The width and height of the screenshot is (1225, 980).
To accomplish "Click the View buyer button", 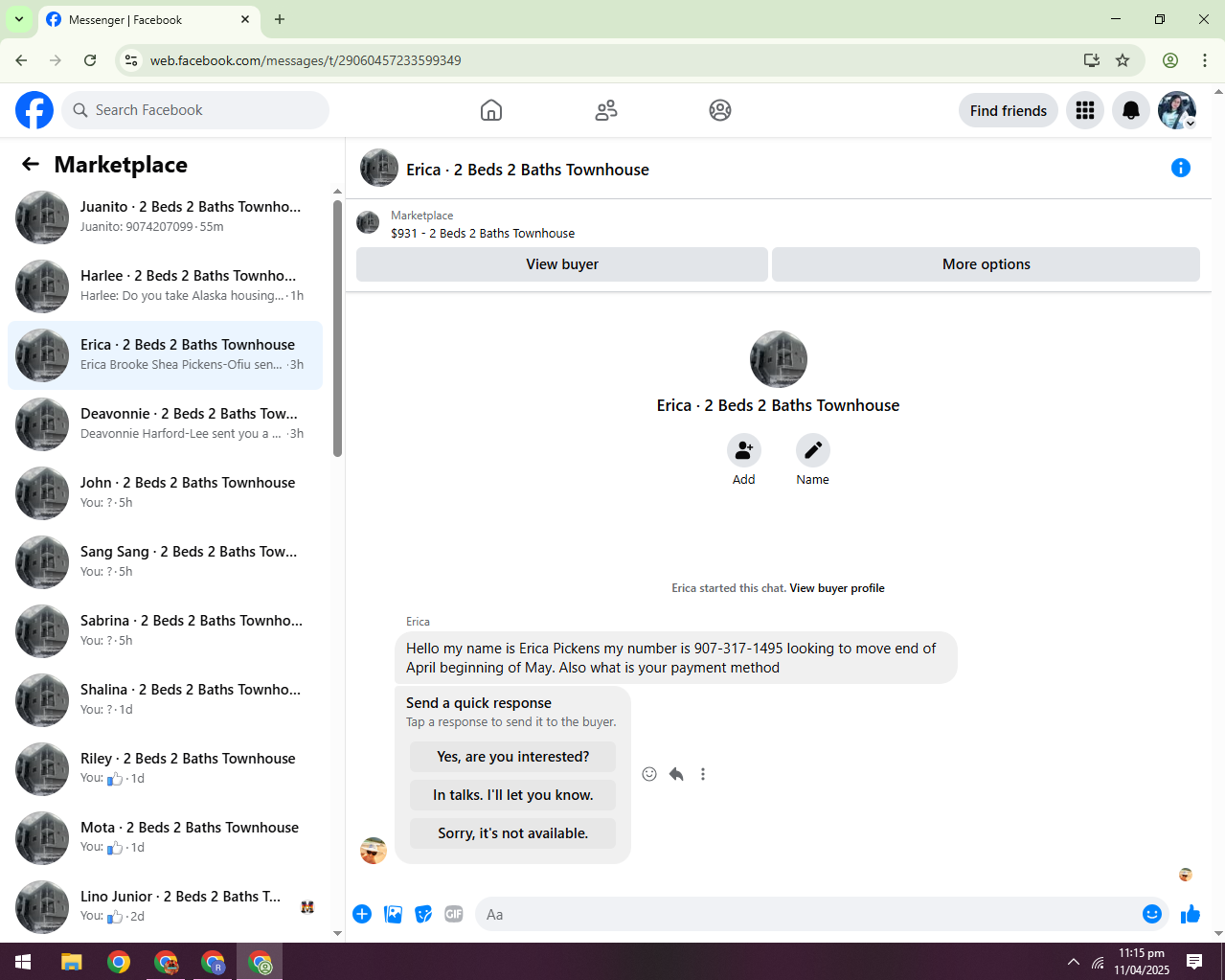I will [562, 264].
